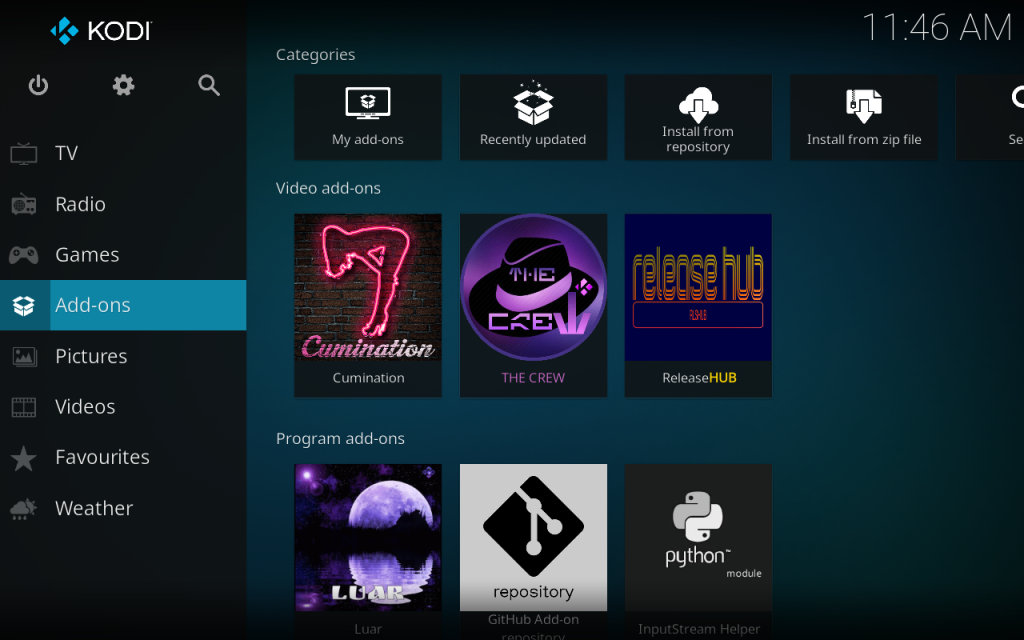This screenshot has width=1024, height=640.
Task: Click the power icon in sidebar
Action: pos(38,86)
